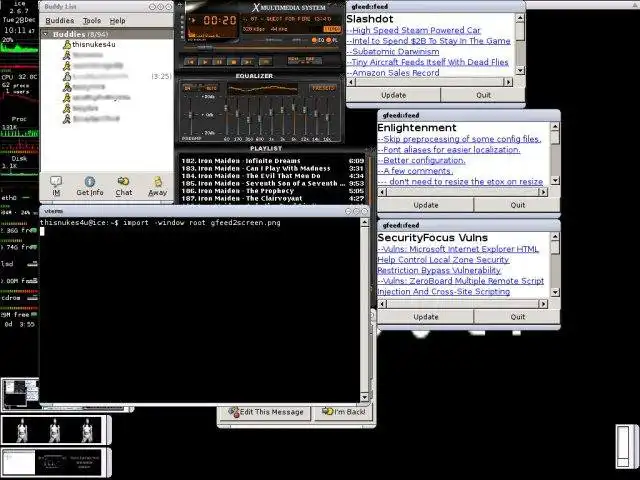
Task: Click the xterm scrollbar up arrow
Action: pos(364,222)
